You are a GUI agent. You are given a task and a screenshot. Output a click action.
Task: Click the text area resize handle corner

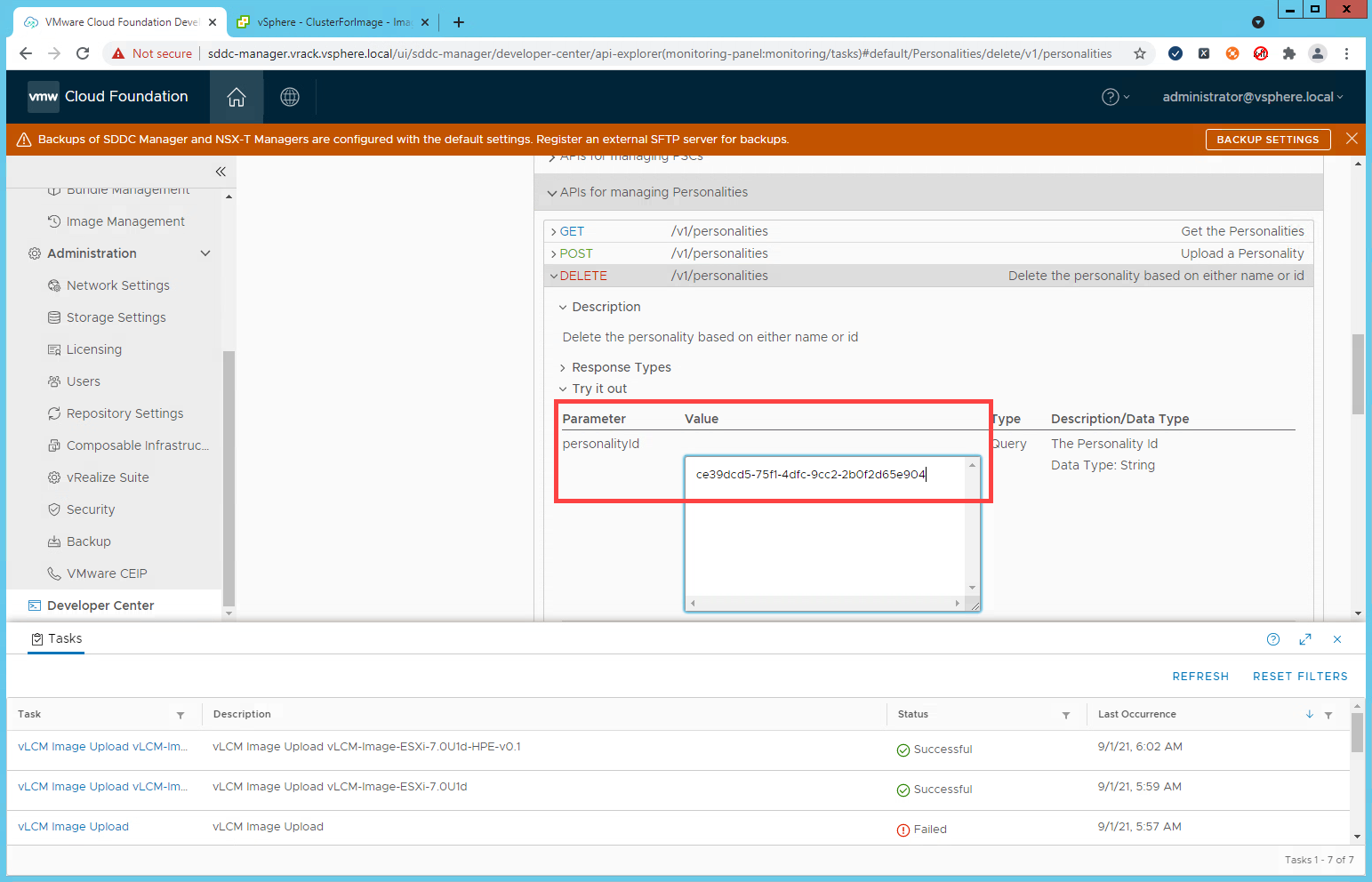point(974,604)
